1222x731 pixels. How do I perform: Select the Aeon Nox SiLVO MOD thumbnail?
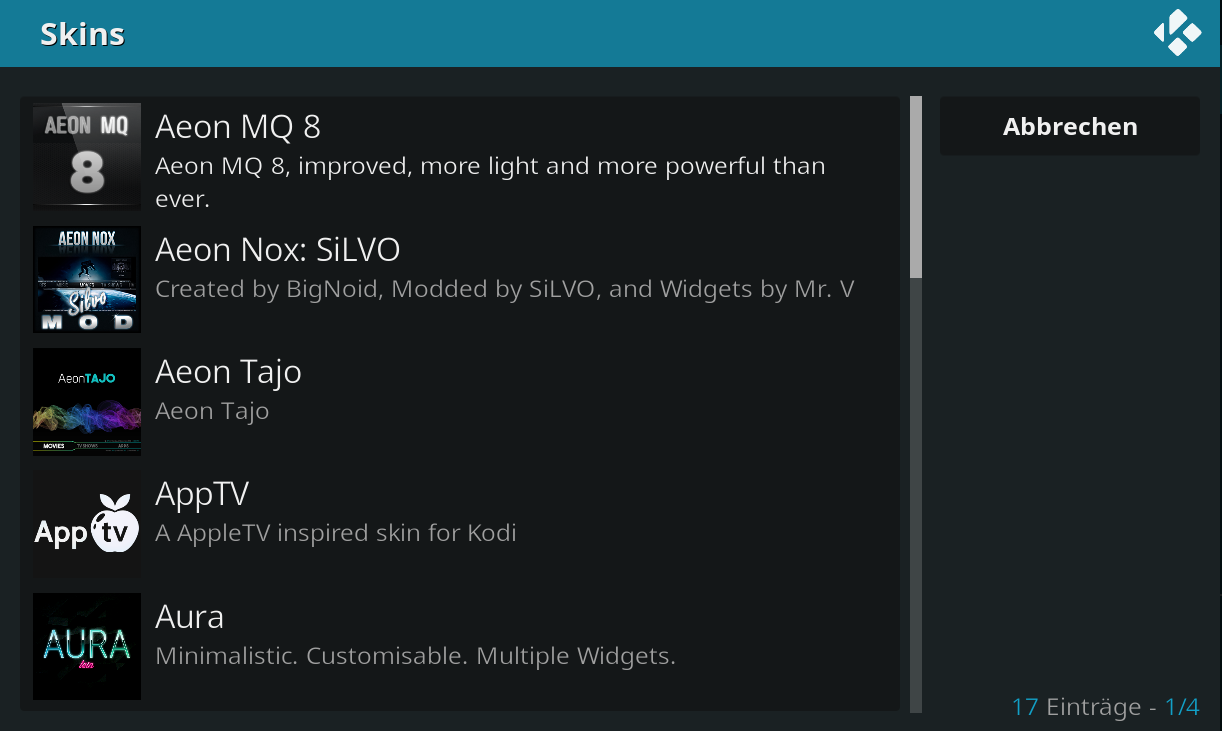(x=87, y=279)
